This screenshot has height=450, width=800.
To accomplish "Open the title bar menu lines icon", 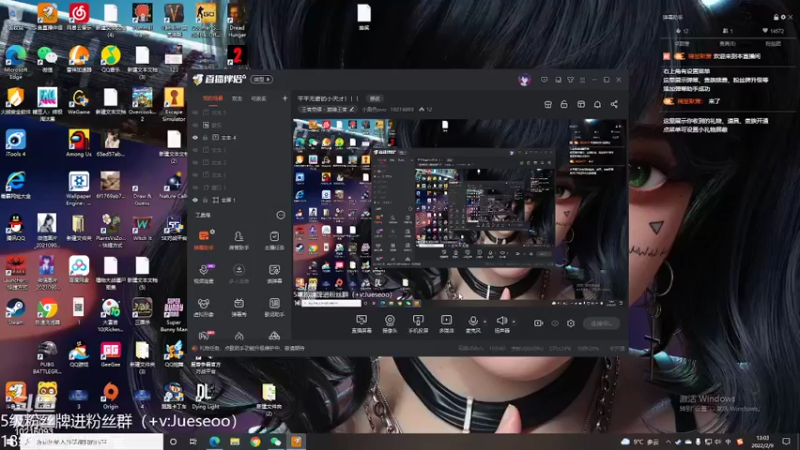I will 583,80.
